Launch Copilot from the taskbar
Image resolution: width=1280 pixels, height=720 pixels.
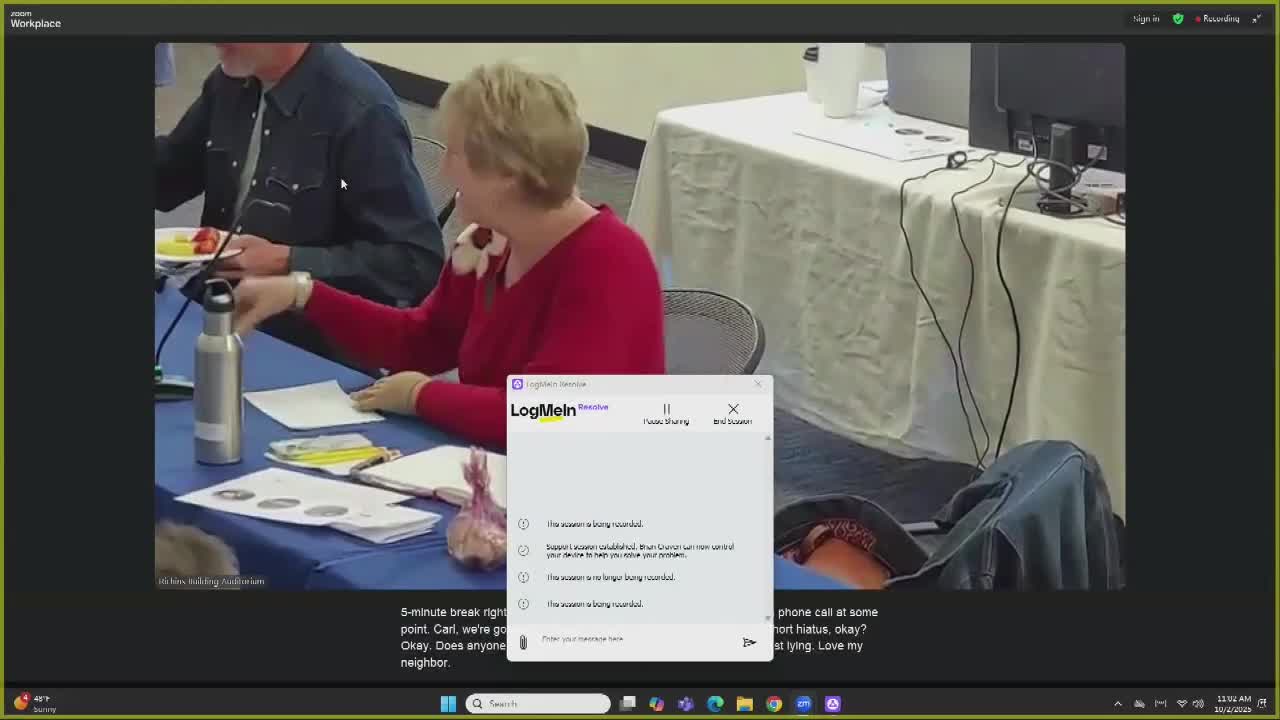[x=657, y=704]
